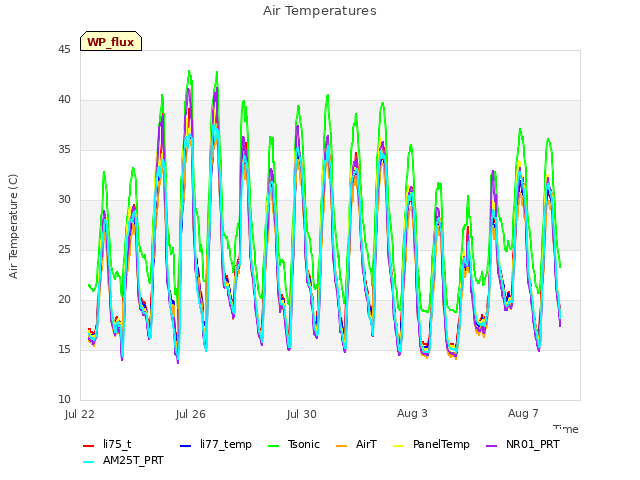Select NR01_PRT legend label
This screenshot has height=480, width=640.
click(x=533, y=444)
